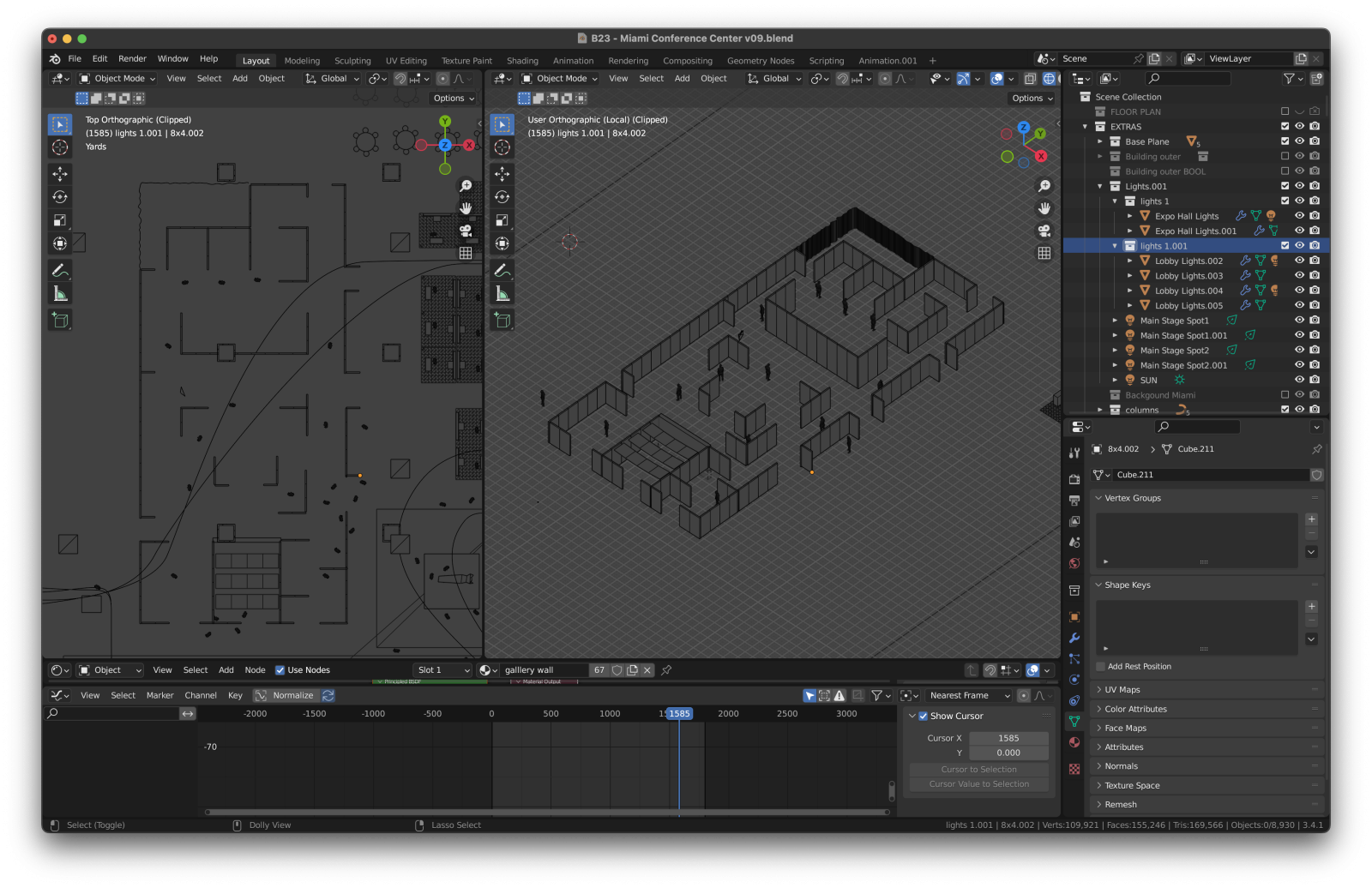The width and height of the screenshot is (1372, 888).
Task: Select the Measure tool in right viewport
Action: 502,294
